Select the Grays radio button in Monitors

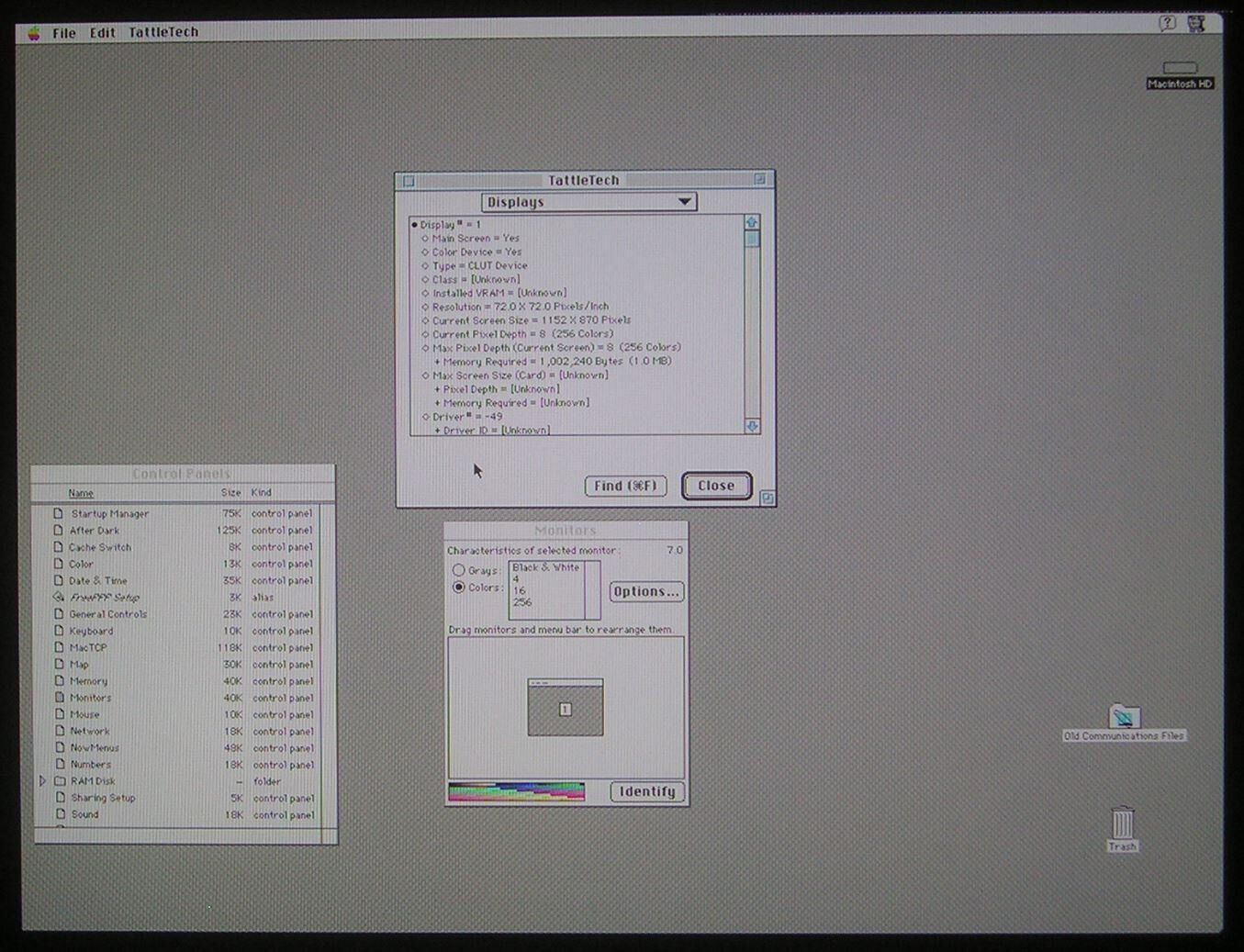click(458, 570)
